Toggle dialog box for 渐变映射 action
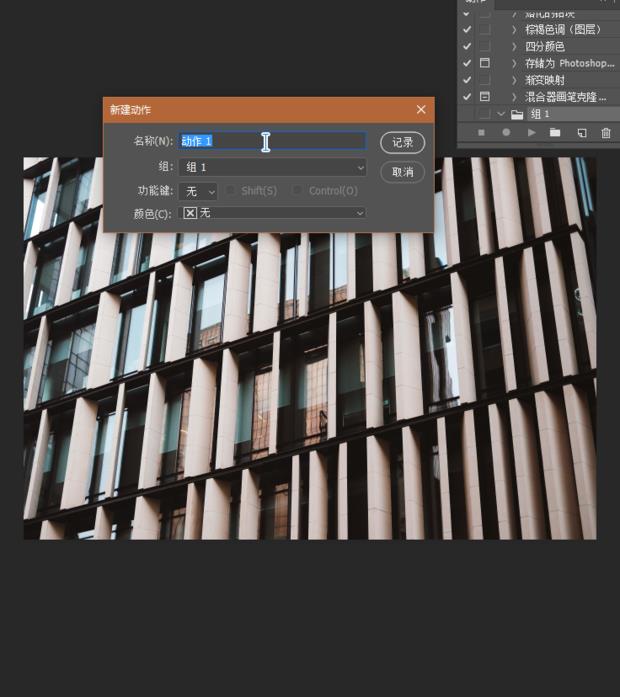 [x=484, y=80]
